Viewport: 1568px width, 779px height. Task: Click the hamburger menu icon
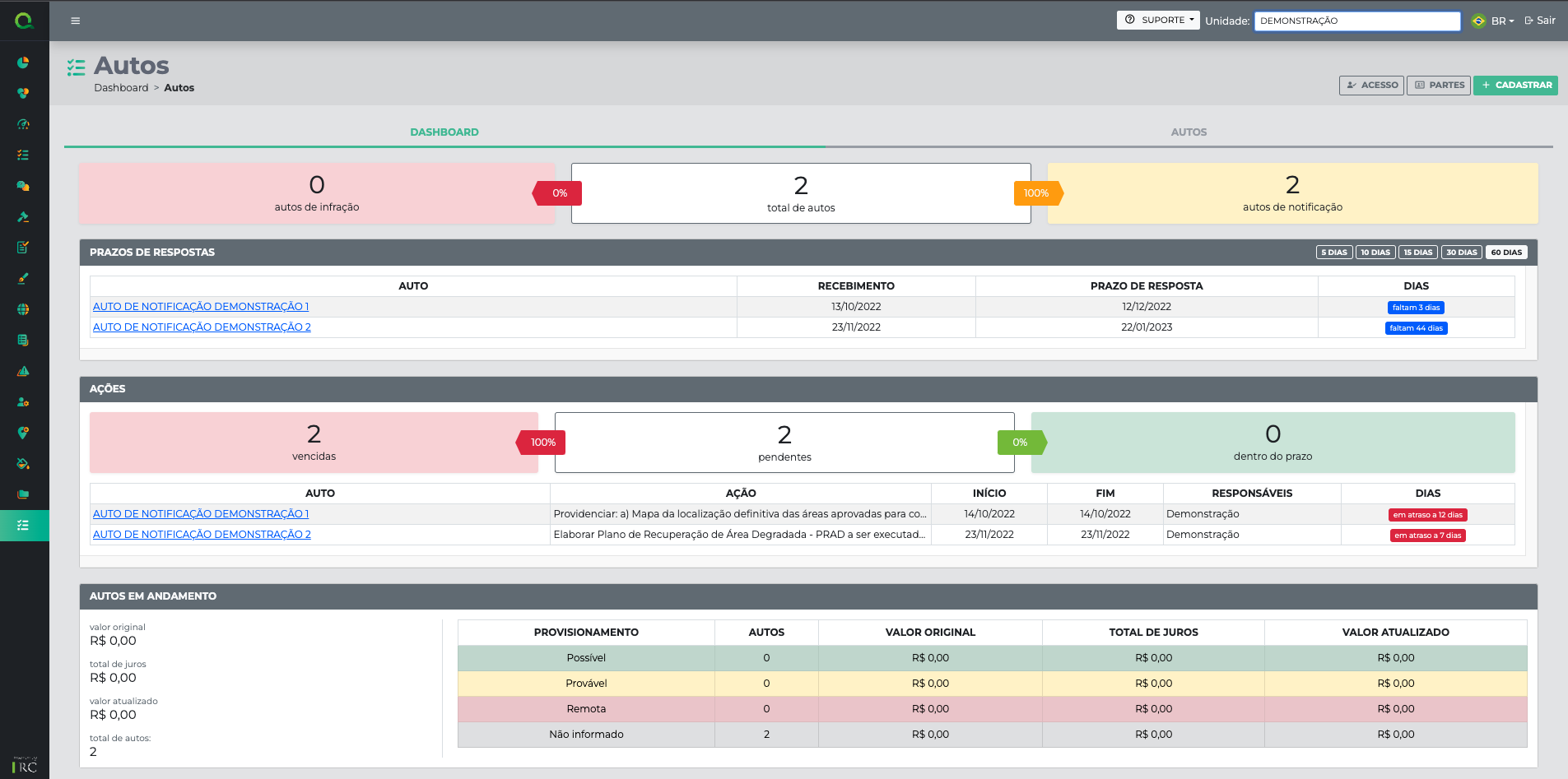(76, 21)
